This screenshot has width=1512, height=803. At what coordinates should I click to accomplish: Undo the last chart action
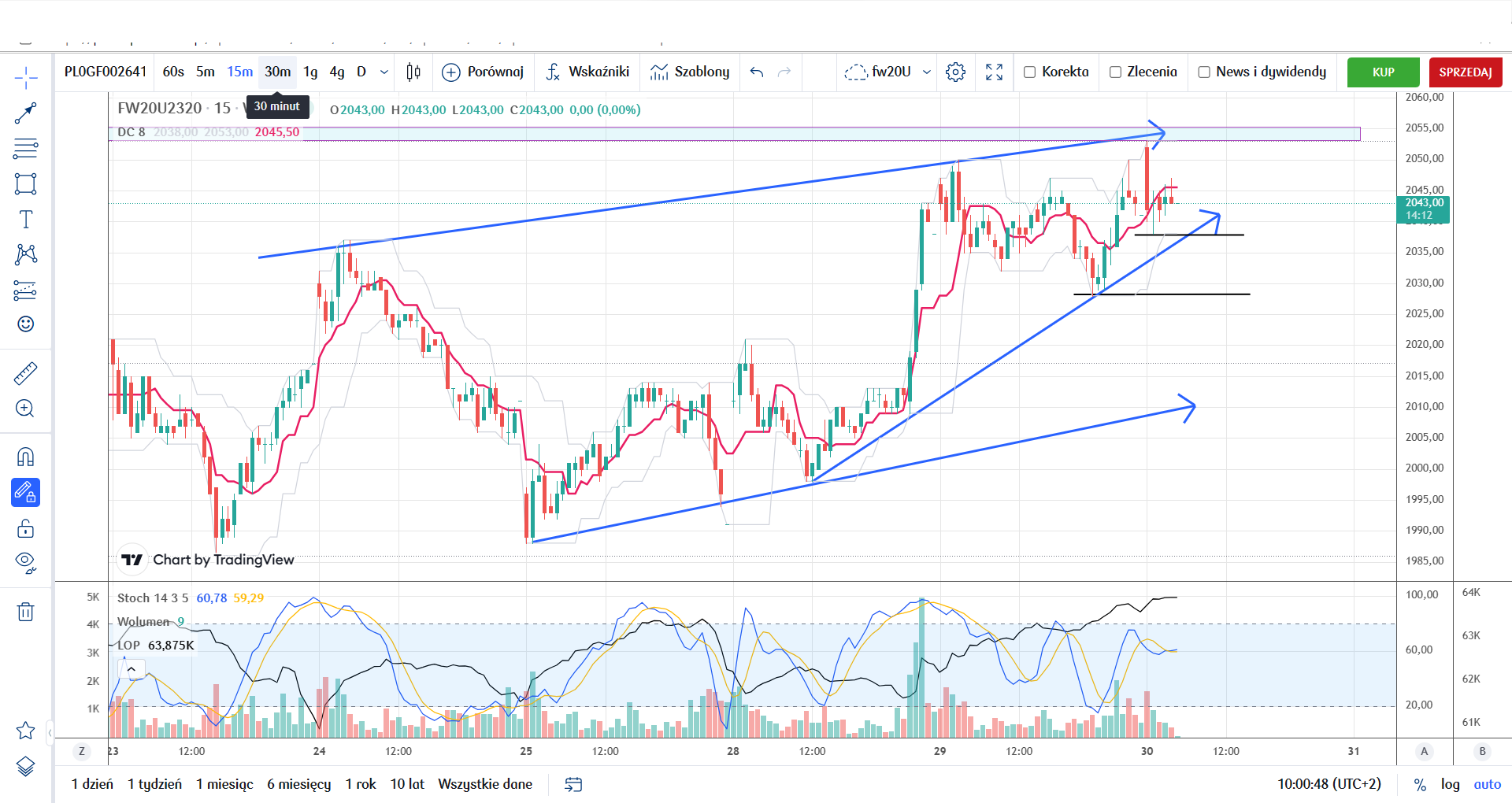pyautogui.click(x=757, y=72)
